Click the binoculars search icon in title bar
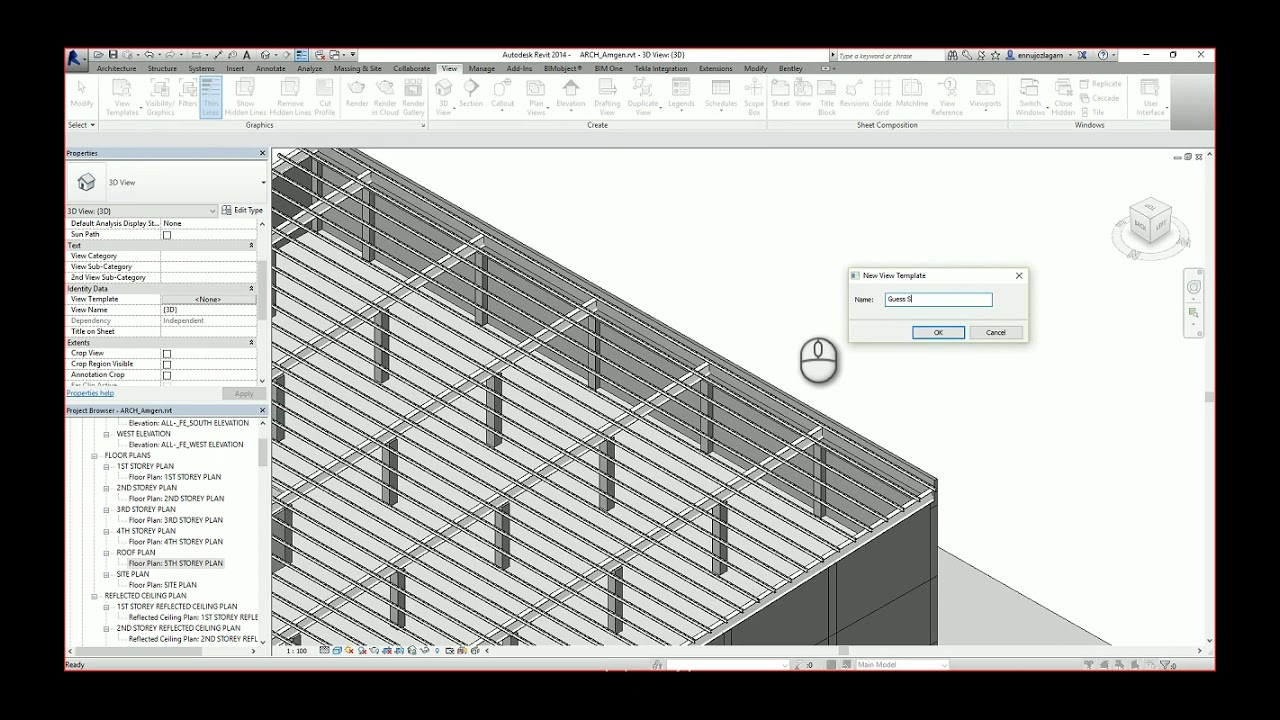The width and height of the screenshot is (1280, 720). (x=953, y=55)
